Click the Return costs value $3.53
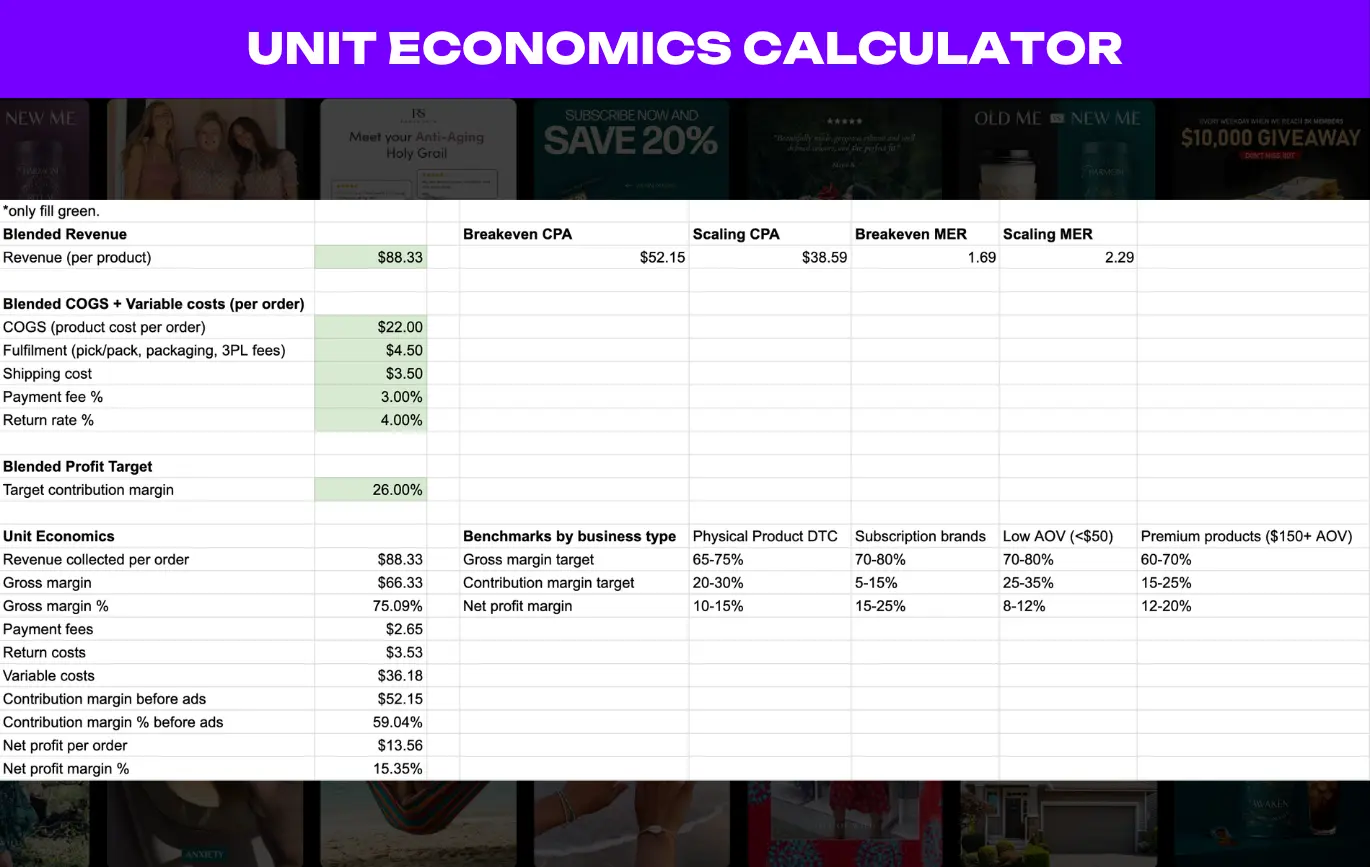 [x=404, y=652]
